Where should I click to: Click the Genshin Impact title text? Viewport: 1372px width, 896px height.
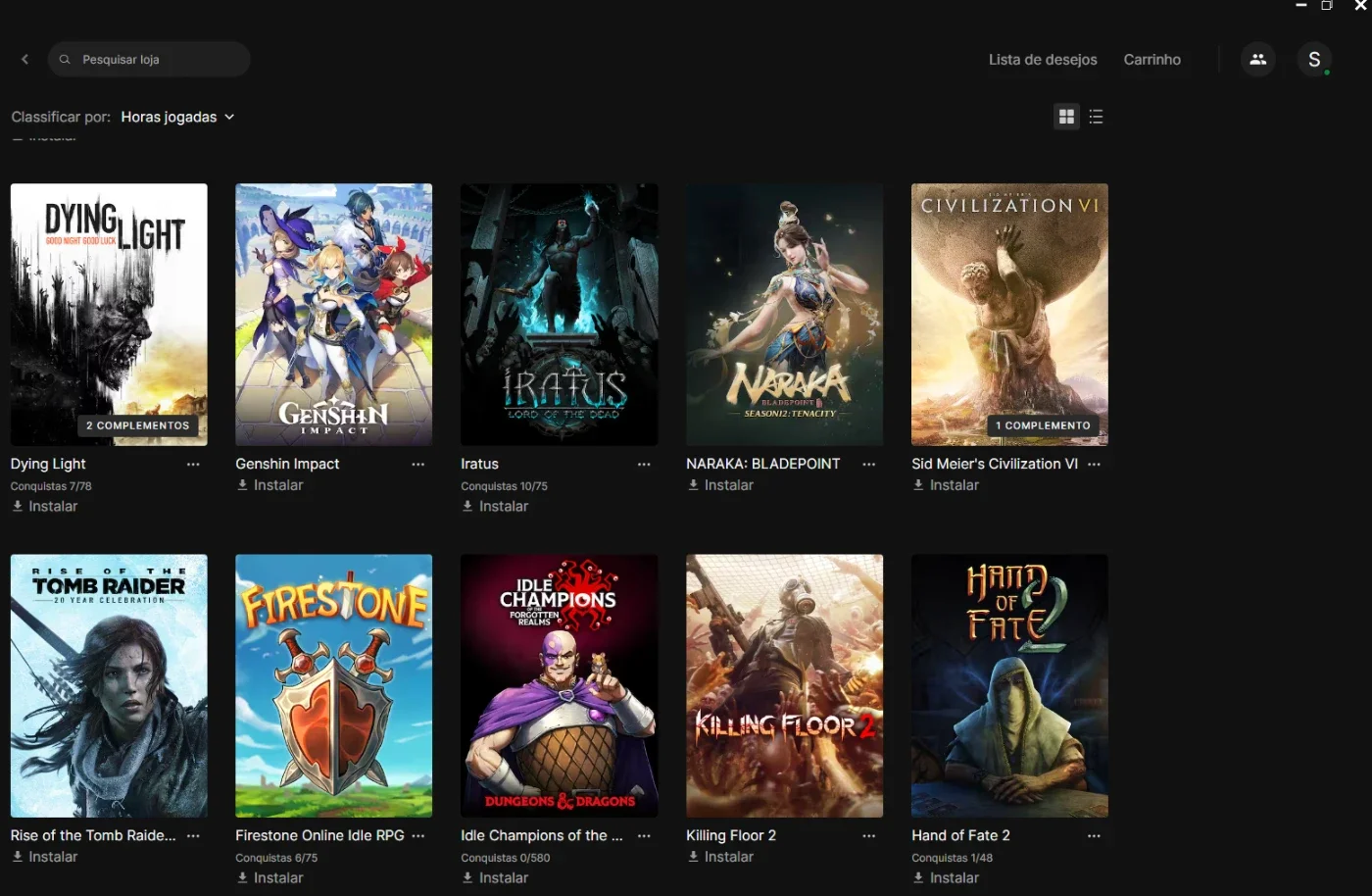287,465
